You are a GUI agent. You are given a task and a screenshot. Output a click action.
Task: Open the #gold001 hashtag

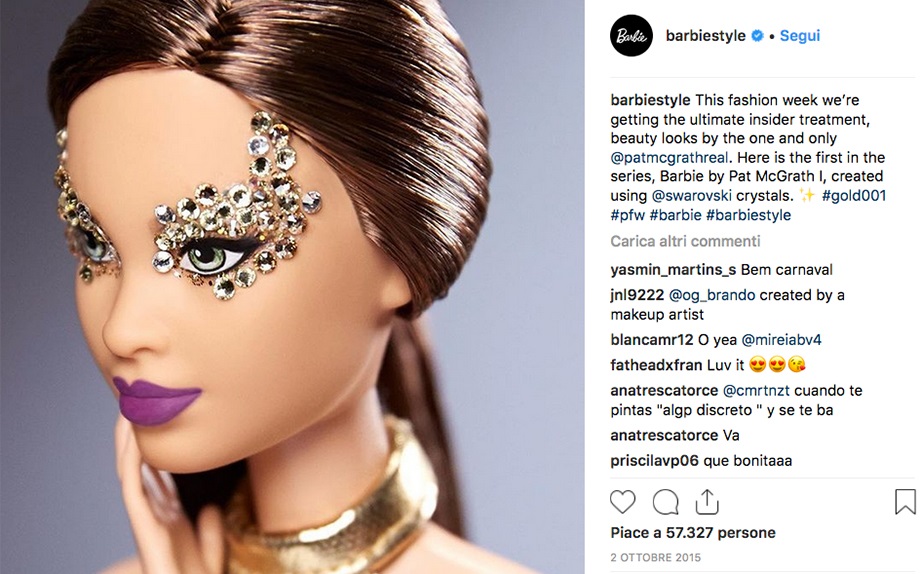pyautogui.click(x=854, y=195)
